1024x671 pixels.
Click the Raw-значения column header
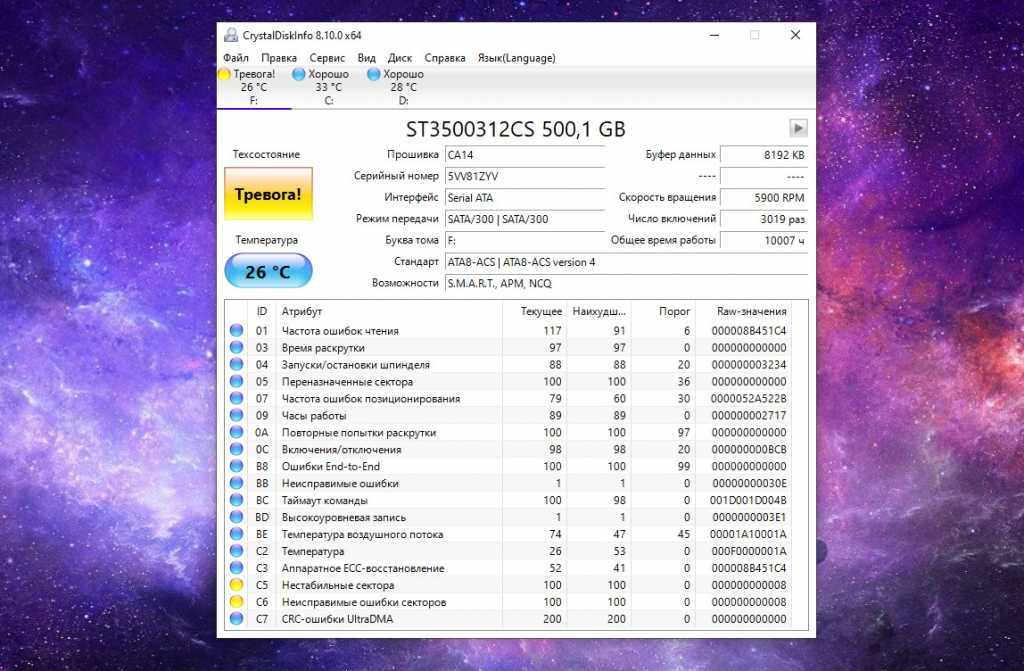point(751,311)
